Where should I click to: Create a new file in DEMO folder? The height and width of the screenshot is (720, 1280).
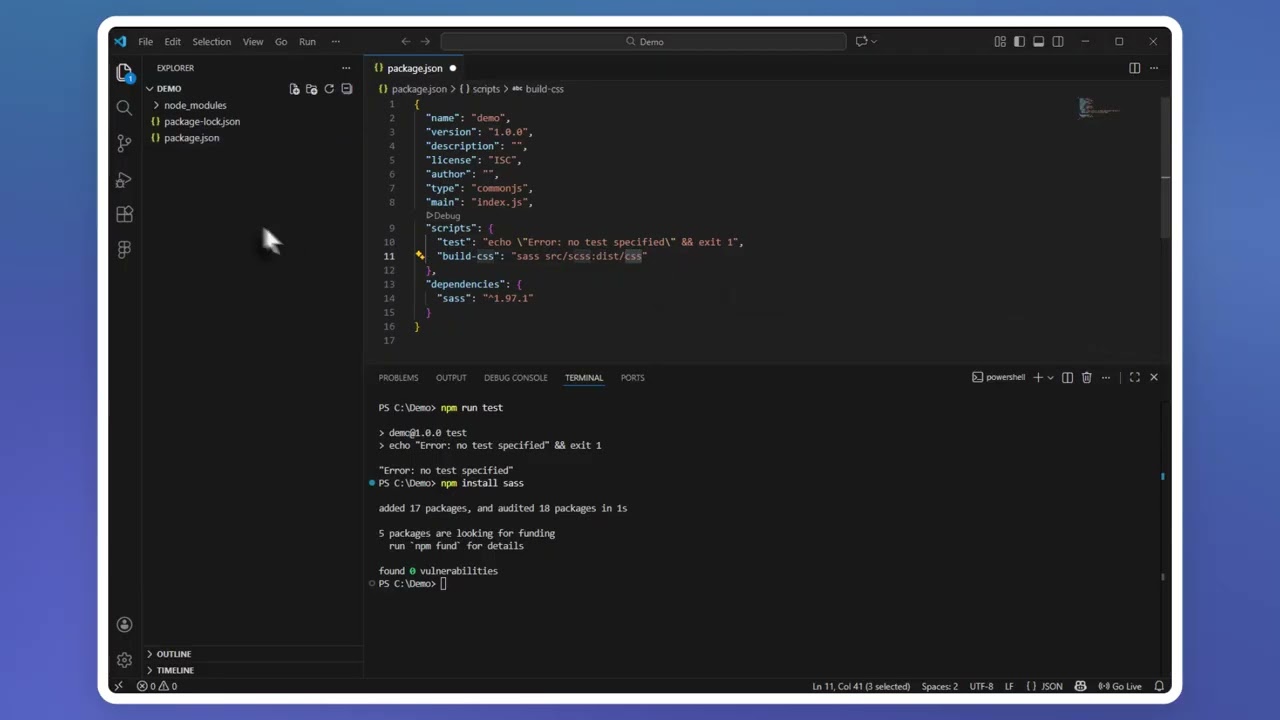pos(294,89)
